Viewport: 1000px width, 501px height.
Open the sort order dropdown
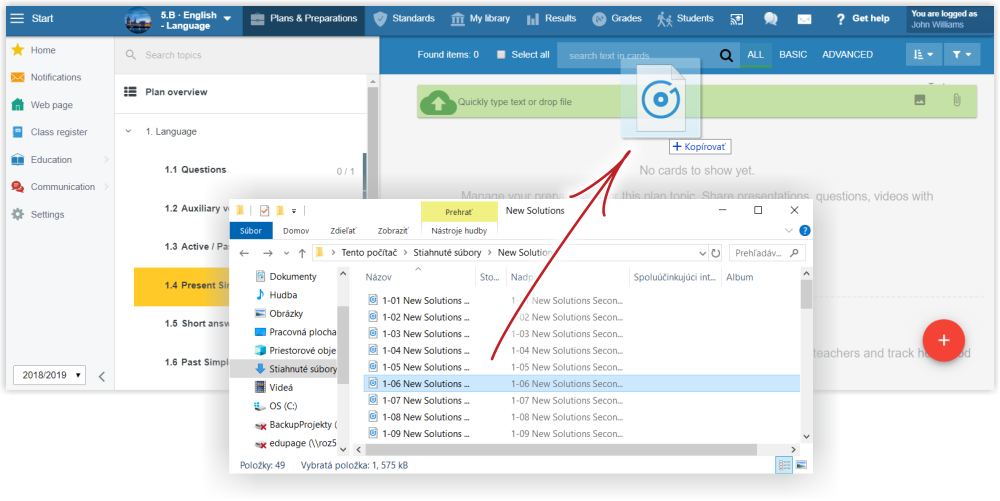coord(923,55)
